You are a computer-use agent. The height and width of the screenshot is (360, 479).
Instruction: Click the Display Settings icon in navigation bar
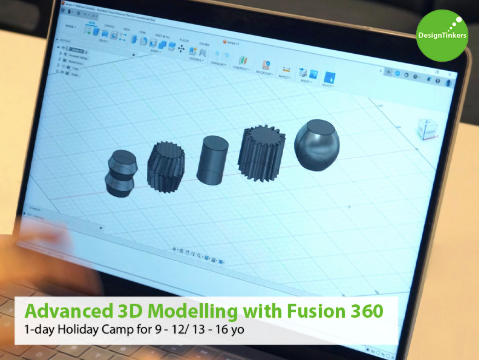pos(207,258)
